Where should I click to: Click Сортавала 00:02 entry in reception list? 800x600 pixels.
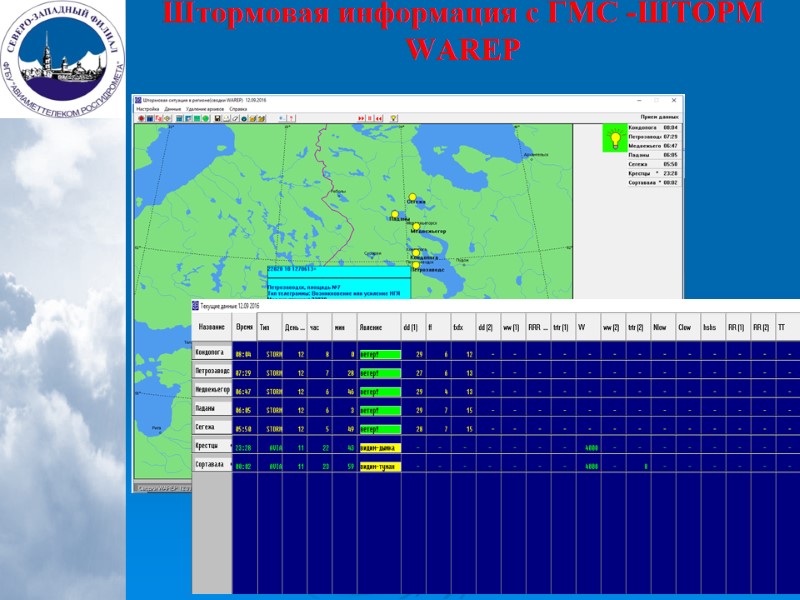point(653,183)
